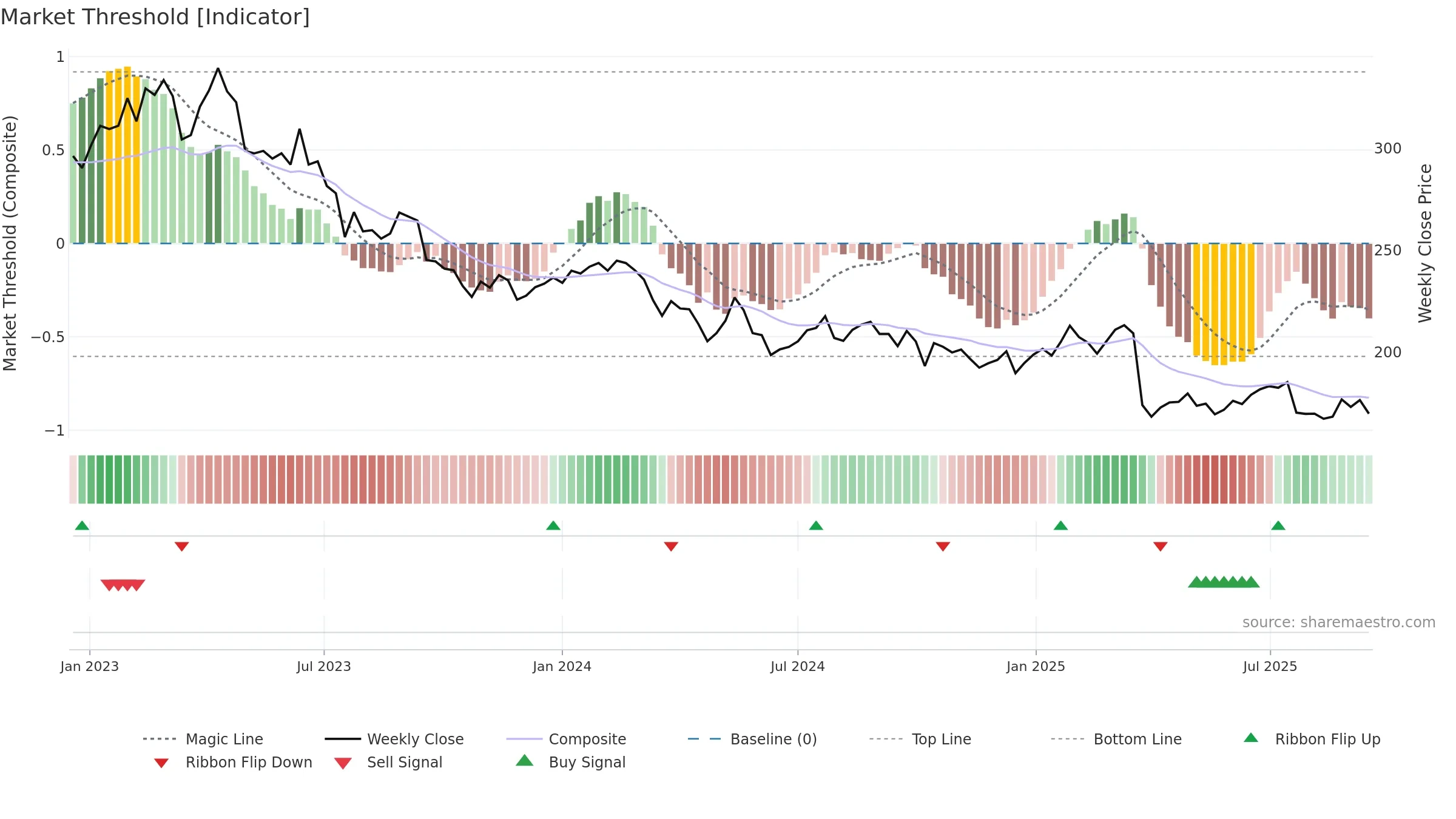
Task: Click the 300 price axis label
Action: 1387,149
